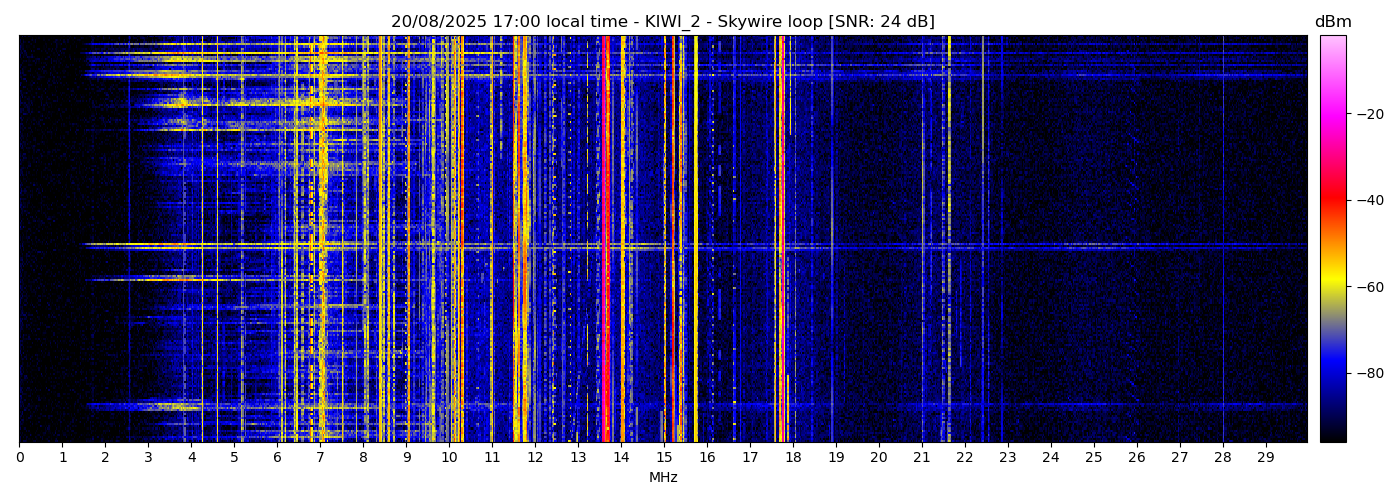The width and height of the screenshot is (1400, 500).
Task: Click the plot title showing KIWI_2 Skywire loop
Action: pyautogui.click(x=662, y=22)
